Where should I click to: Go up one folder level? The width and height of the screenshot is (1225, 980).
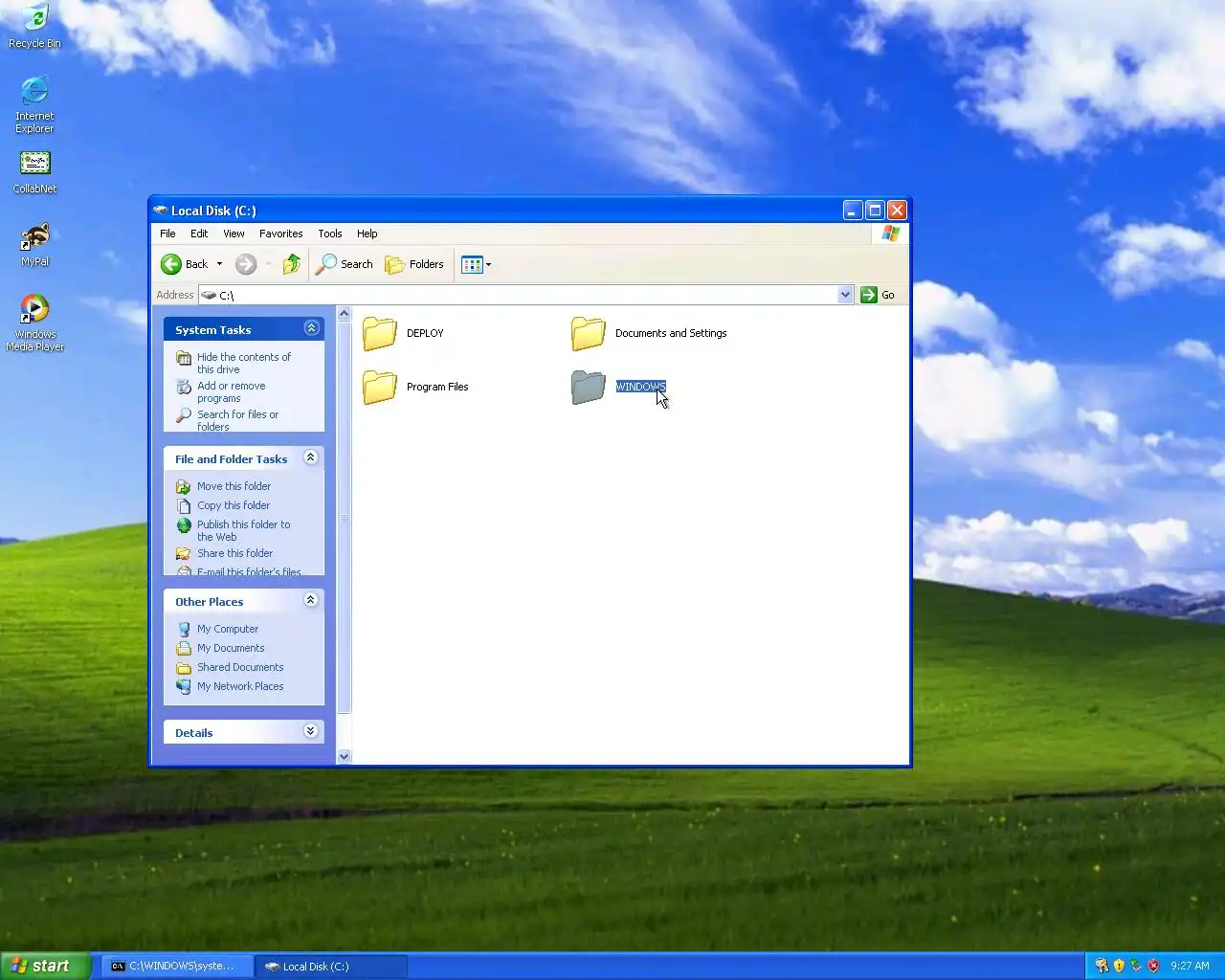click(292, 264)
